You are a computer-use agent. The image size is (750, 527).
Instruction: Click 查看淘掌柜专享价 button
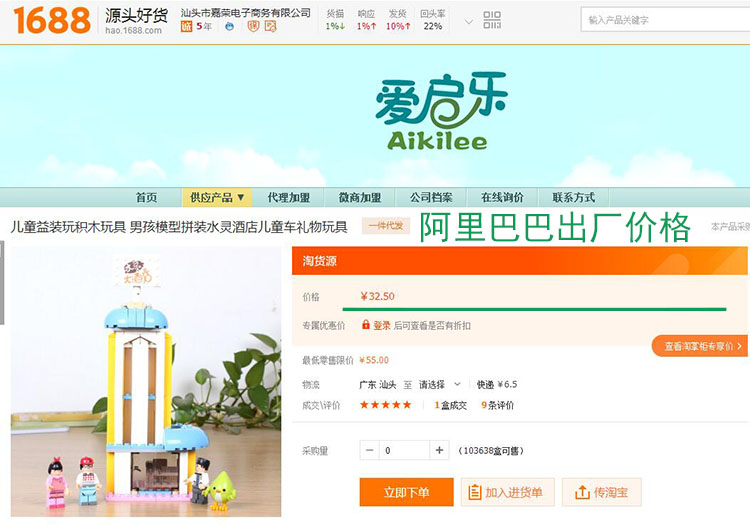(x=700, y=345)
